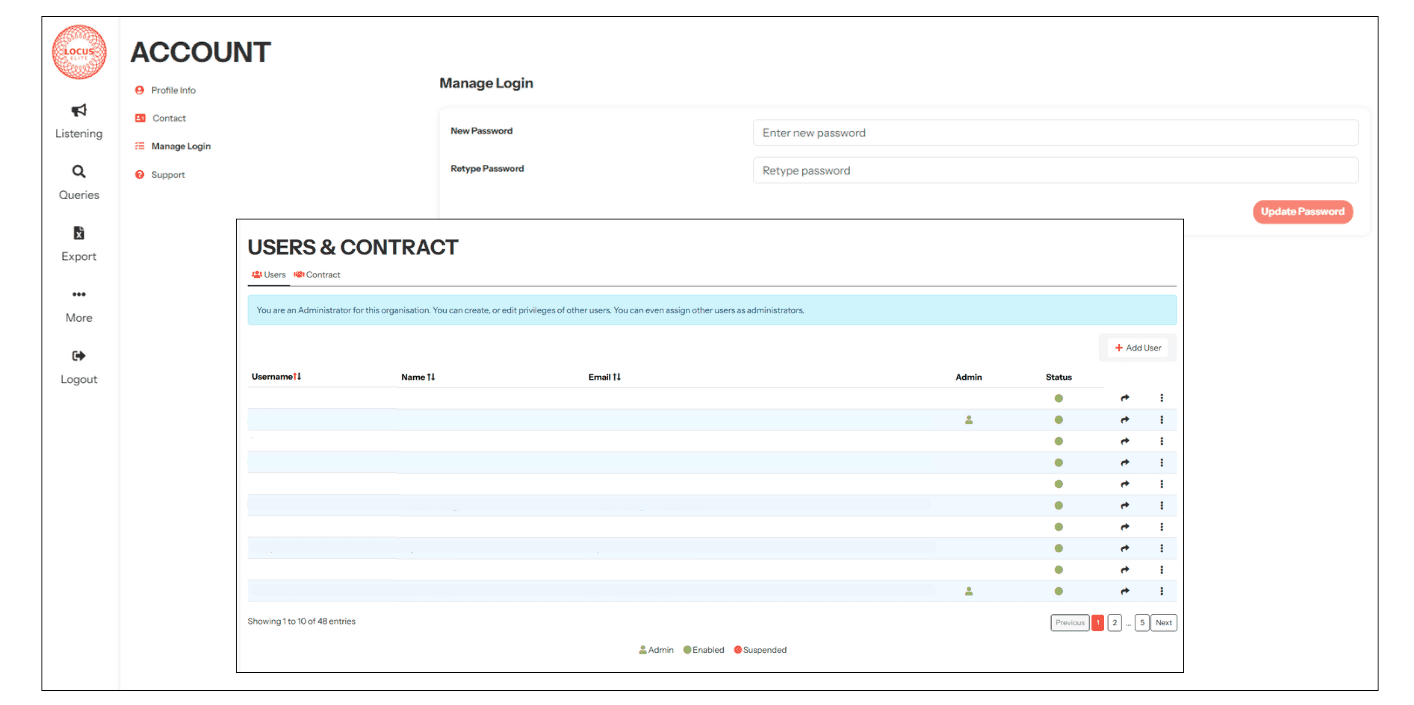
Task: Open Queries via magnifier icon
Action: (x=79, y=172)
